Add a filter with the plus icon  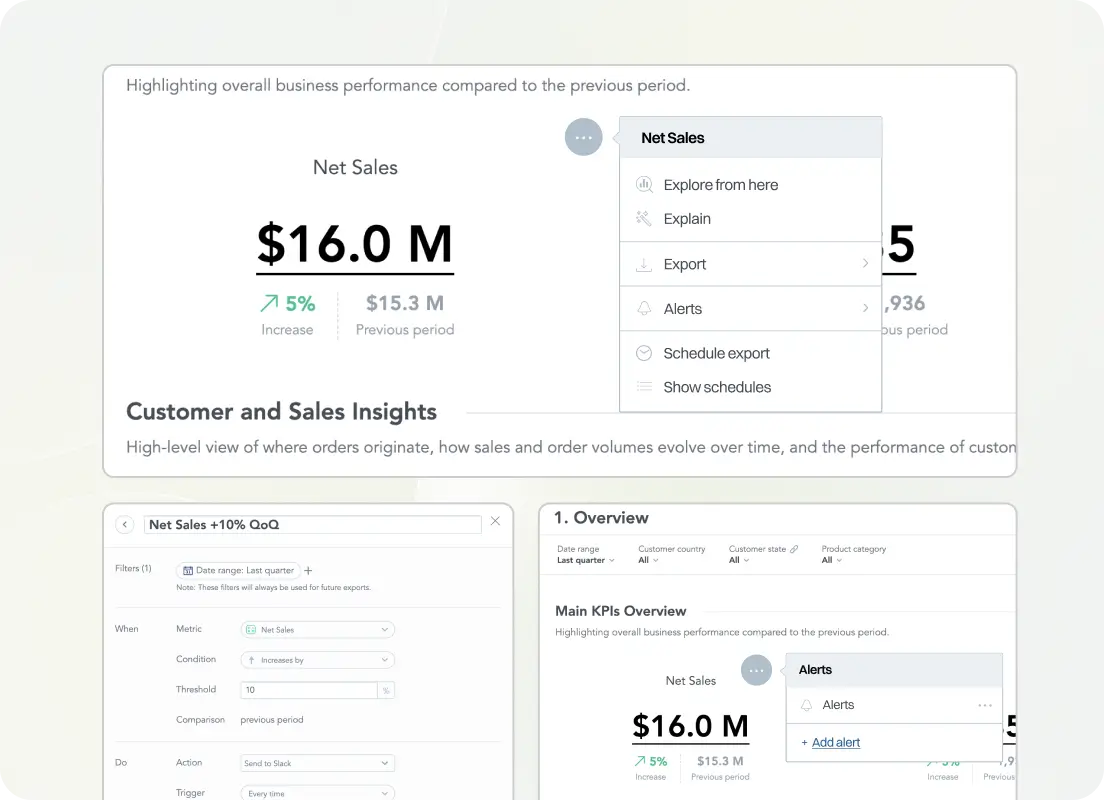tap(308, 570)
